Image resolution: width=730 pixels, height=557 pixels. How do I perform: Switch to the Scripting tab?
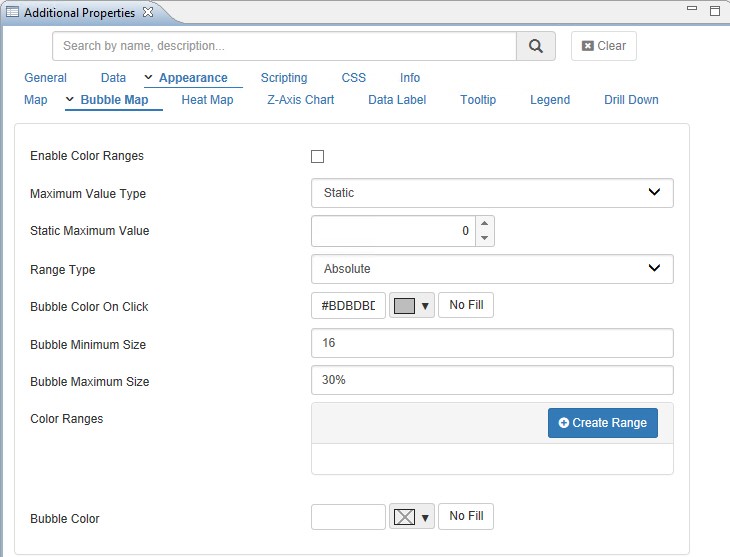[x=284, y=78]
